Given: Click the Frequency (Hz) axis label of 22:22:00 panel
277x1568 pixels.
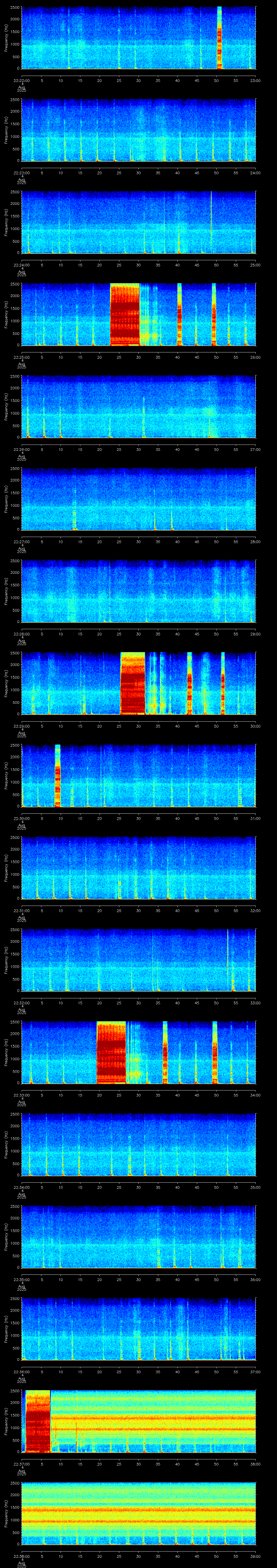Looking at the screenshot, I should pyautogui.click(x=6, y=38).
